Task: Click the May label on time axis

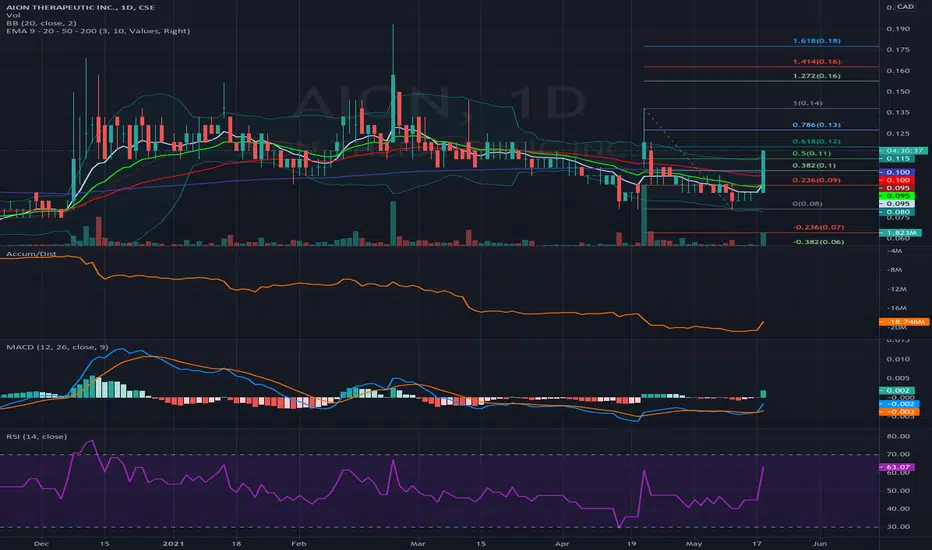Action: point(694,543)
